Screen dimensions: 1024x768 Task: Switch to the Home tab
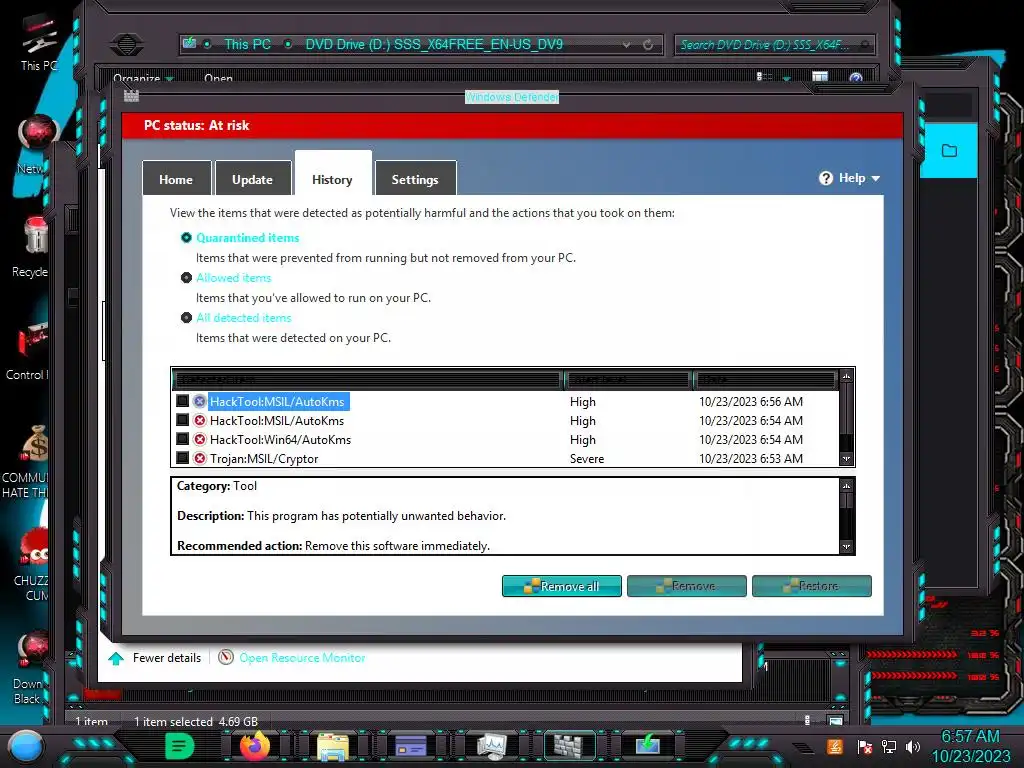click(176, 179)
